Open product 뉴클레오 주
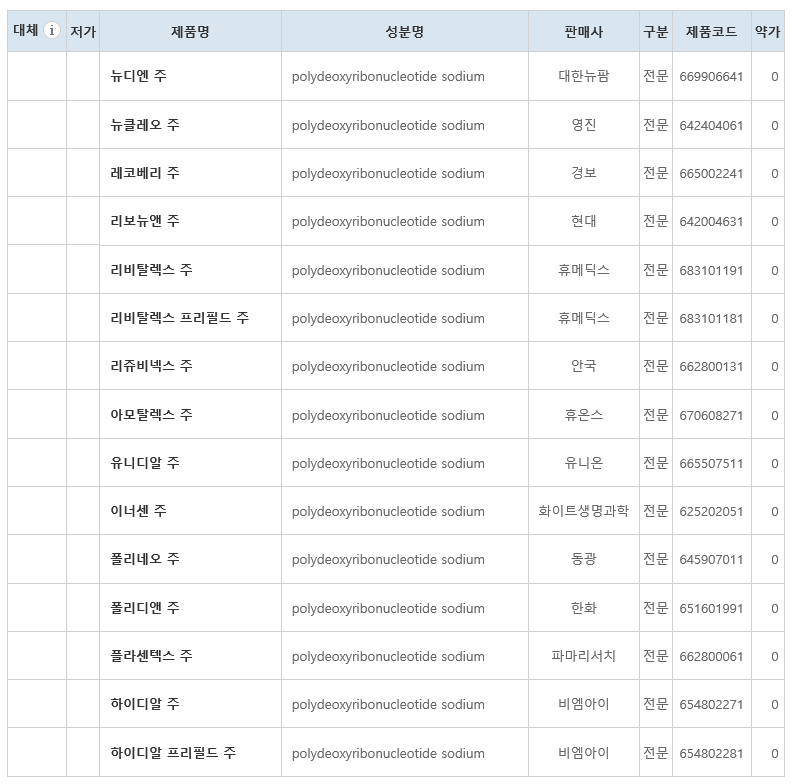Image resolution: width=792 pixels, height=784 pixels. (145, 124)
